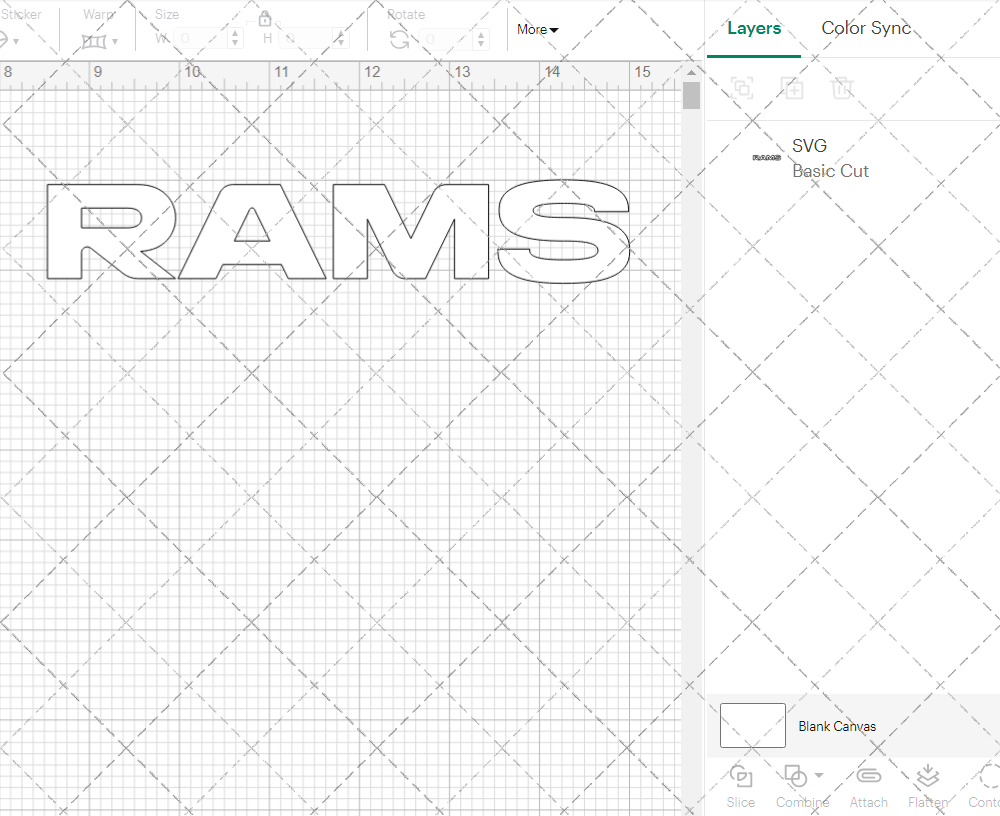
Task: Open the Sticker dropdown arrow
Action: click(x=16, y=41)
